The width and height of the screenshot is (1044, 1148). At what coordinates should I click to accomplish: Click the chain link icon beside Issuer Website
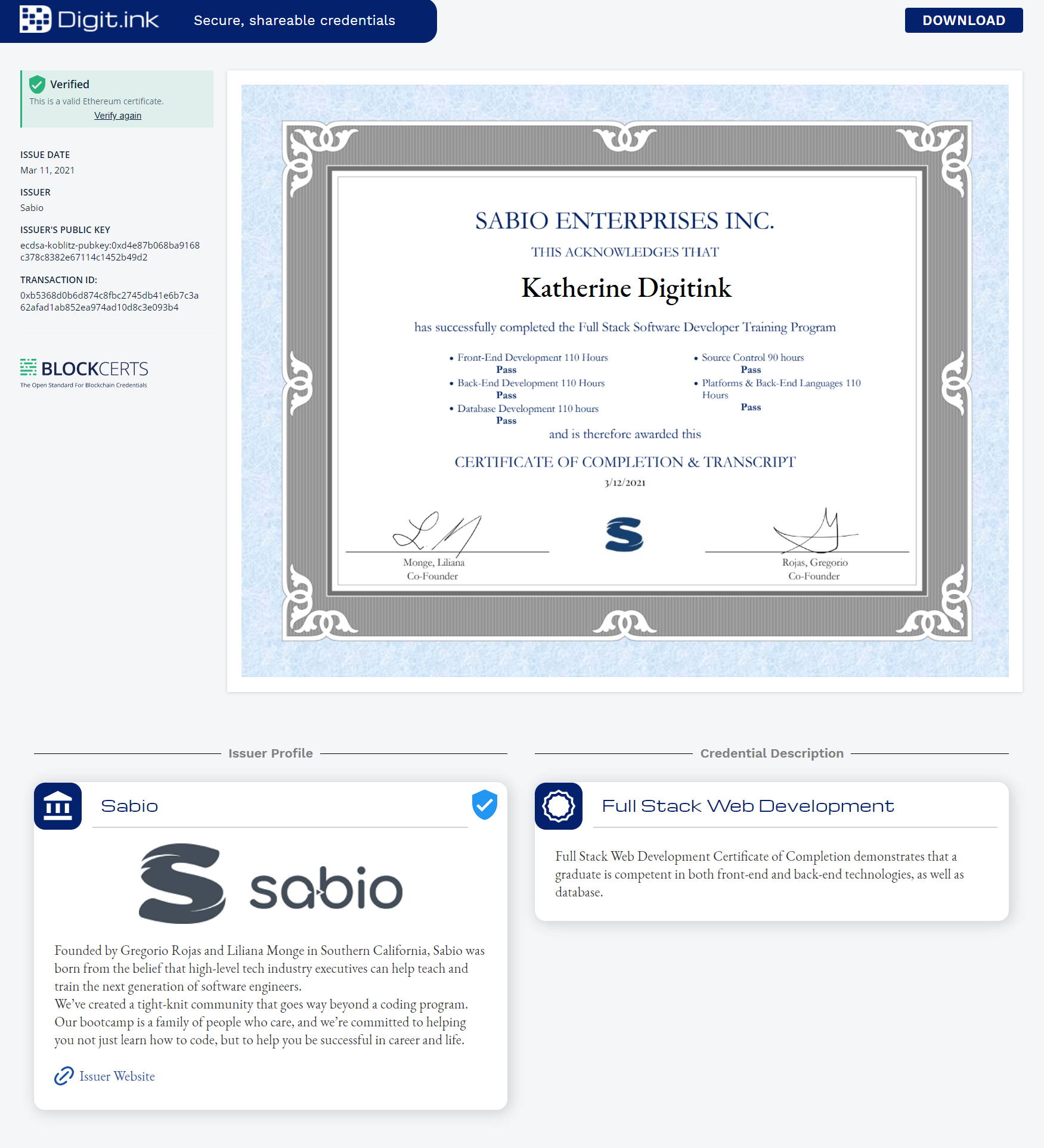(x=64, y=1076)
